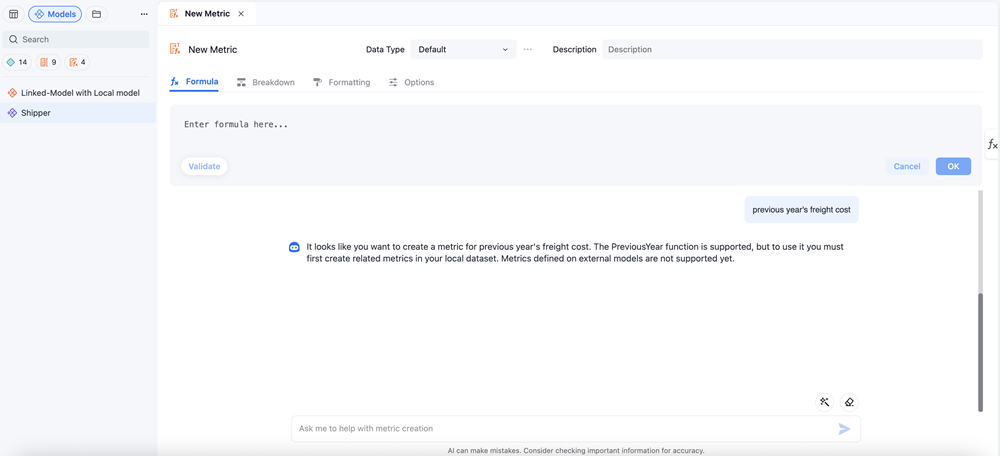
Task: Toggle the filter chip showing 9
Action: click(48, 62)
